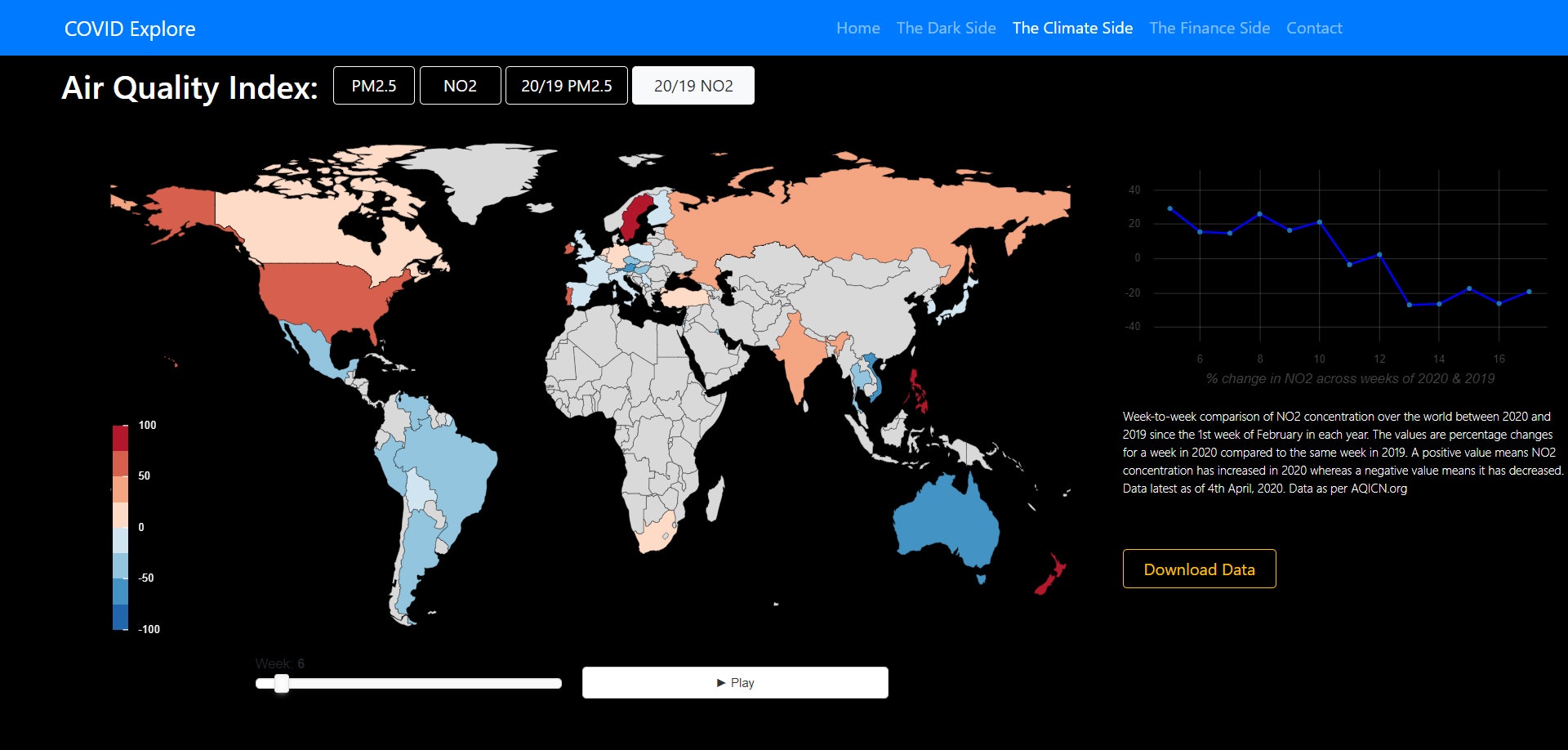Open The Finance Side page
The width and height of the screenshot is (1568, 750).
click(x=1209, y=28)
